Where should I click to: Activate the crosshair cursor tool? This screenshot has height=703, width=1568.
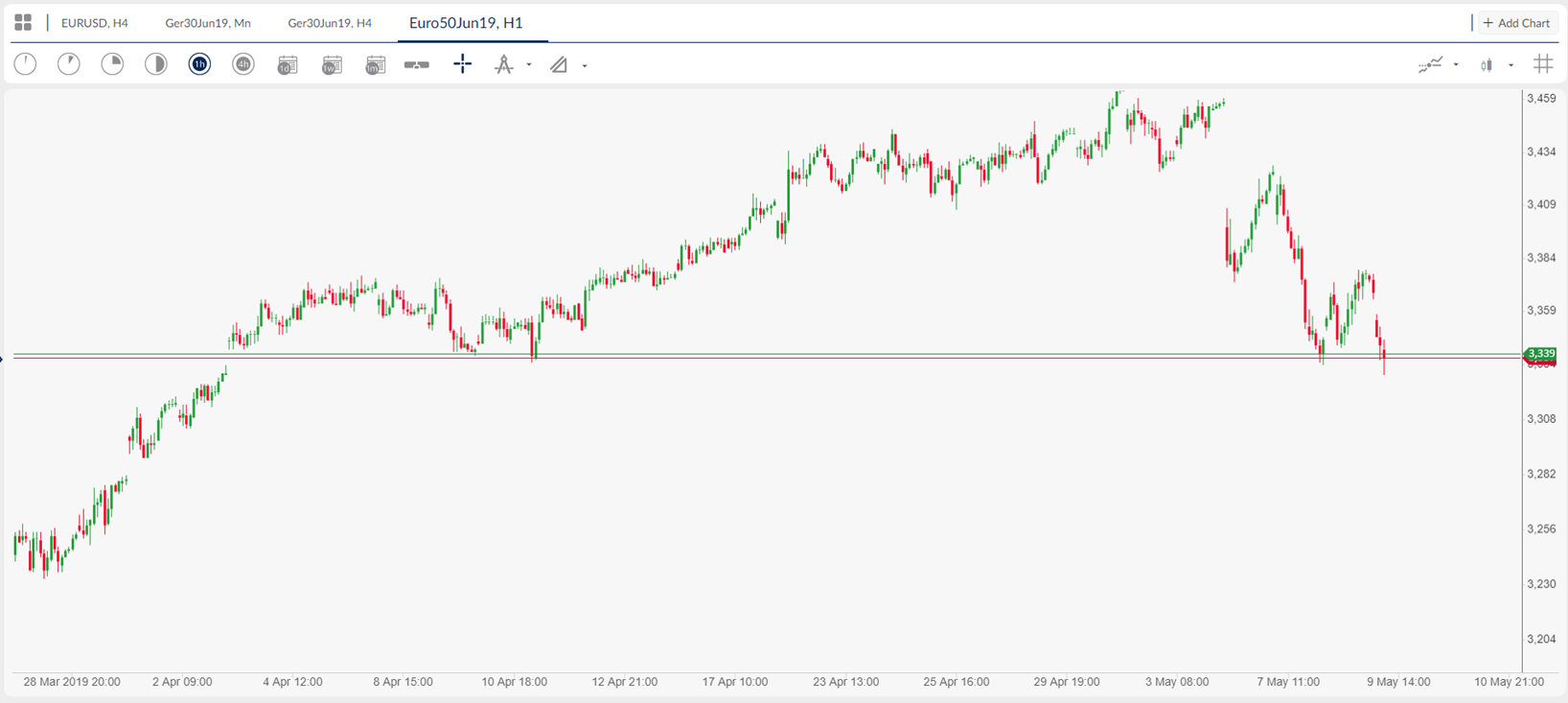coord(463,64)
